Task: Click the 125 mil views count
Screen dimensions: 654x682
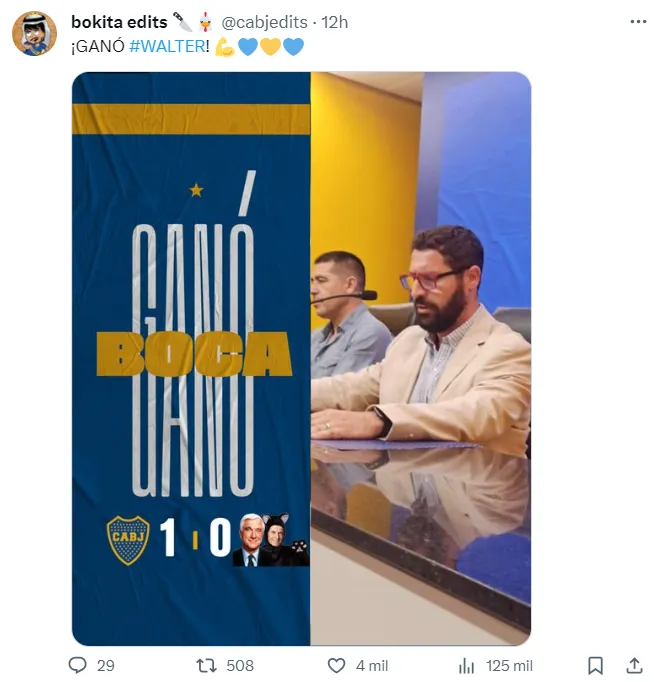Action: coord(509,665)
